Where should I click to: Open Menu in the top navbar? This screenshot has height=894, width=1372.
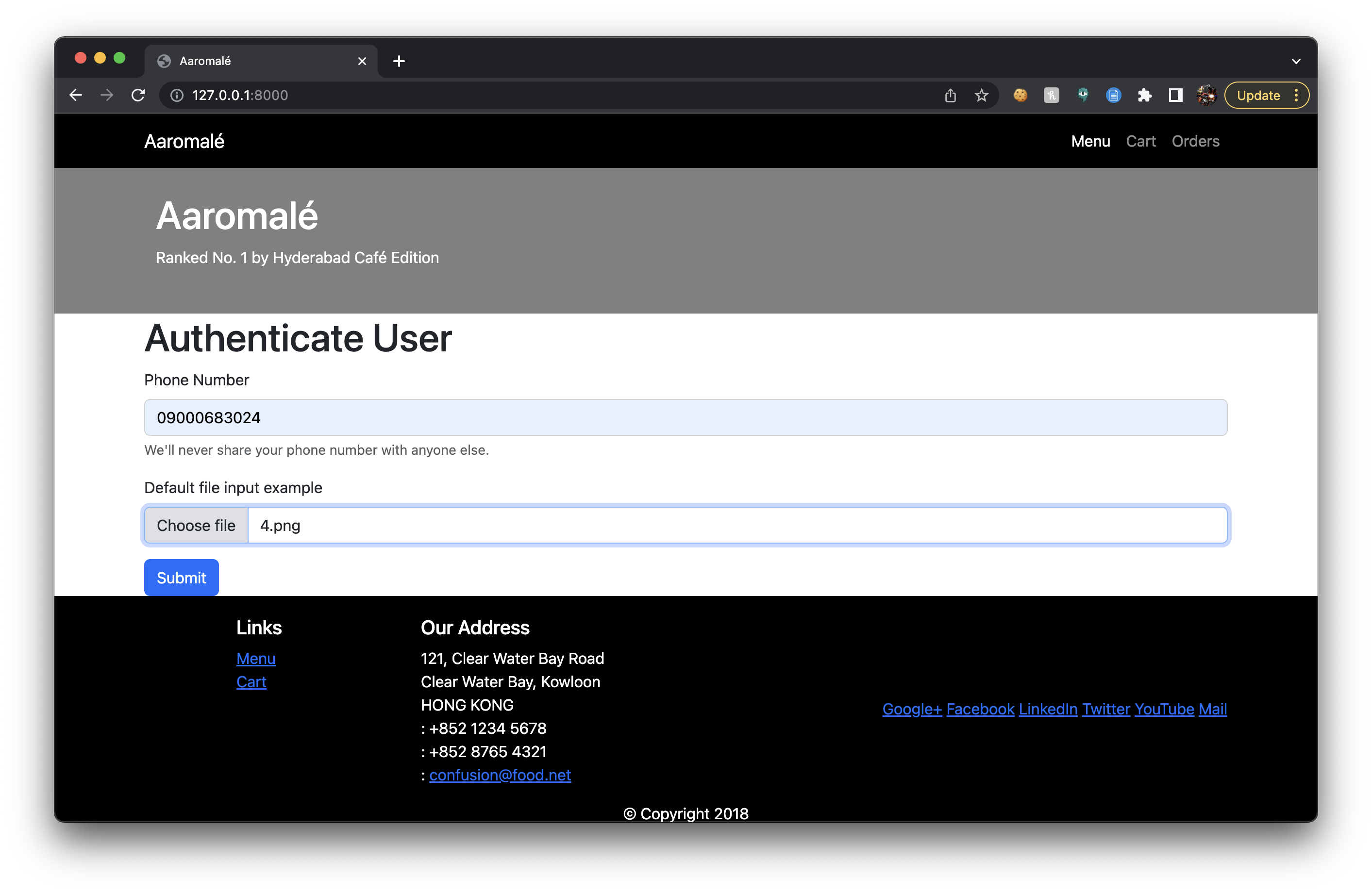(1090, 141)
